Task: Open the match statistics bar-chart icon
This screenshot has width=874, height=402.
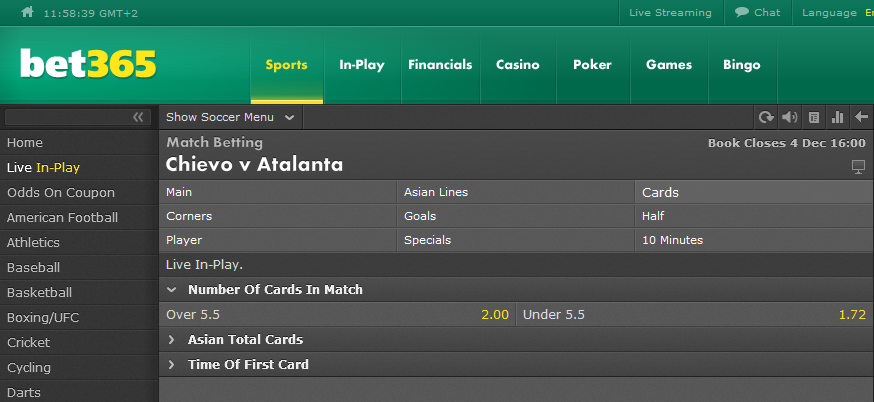Action: [837, 117]
